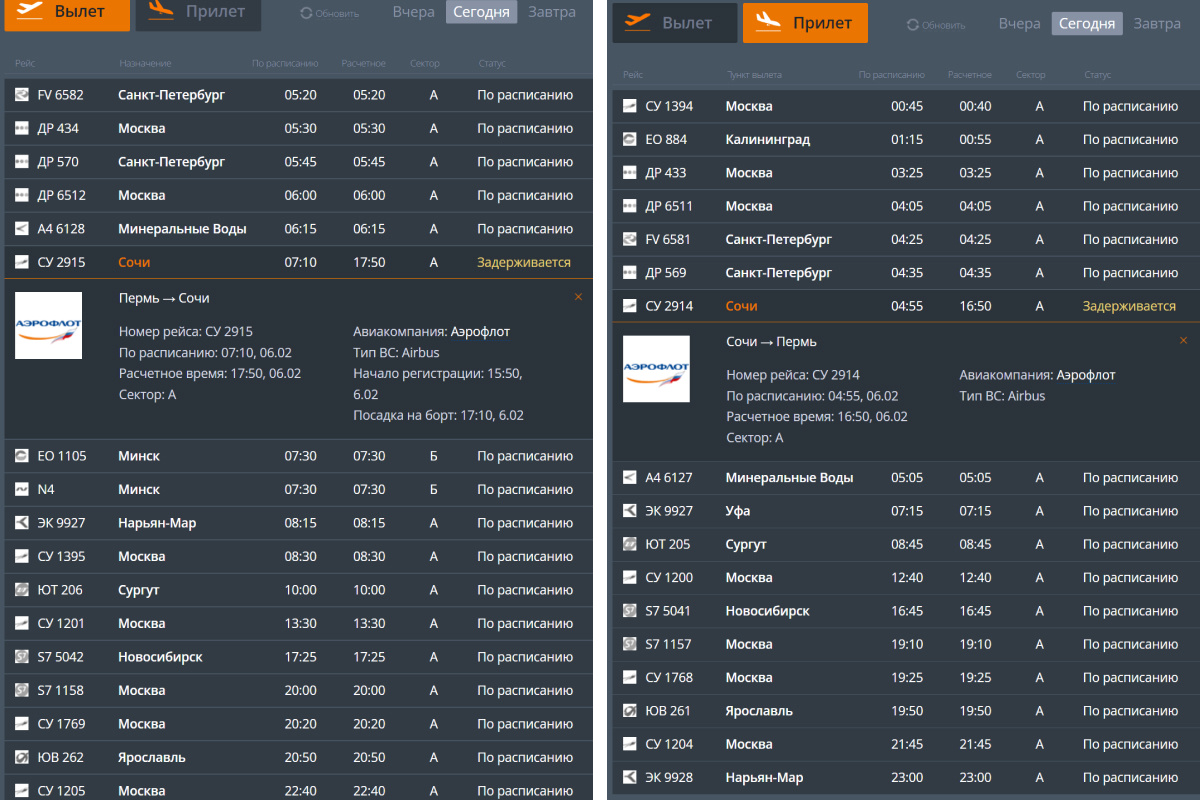This screenshot has height=800, width=1200.
Task: Click the Аэрофлот logo in Сочи → Пермь details
Action: [x=656, y=369]
